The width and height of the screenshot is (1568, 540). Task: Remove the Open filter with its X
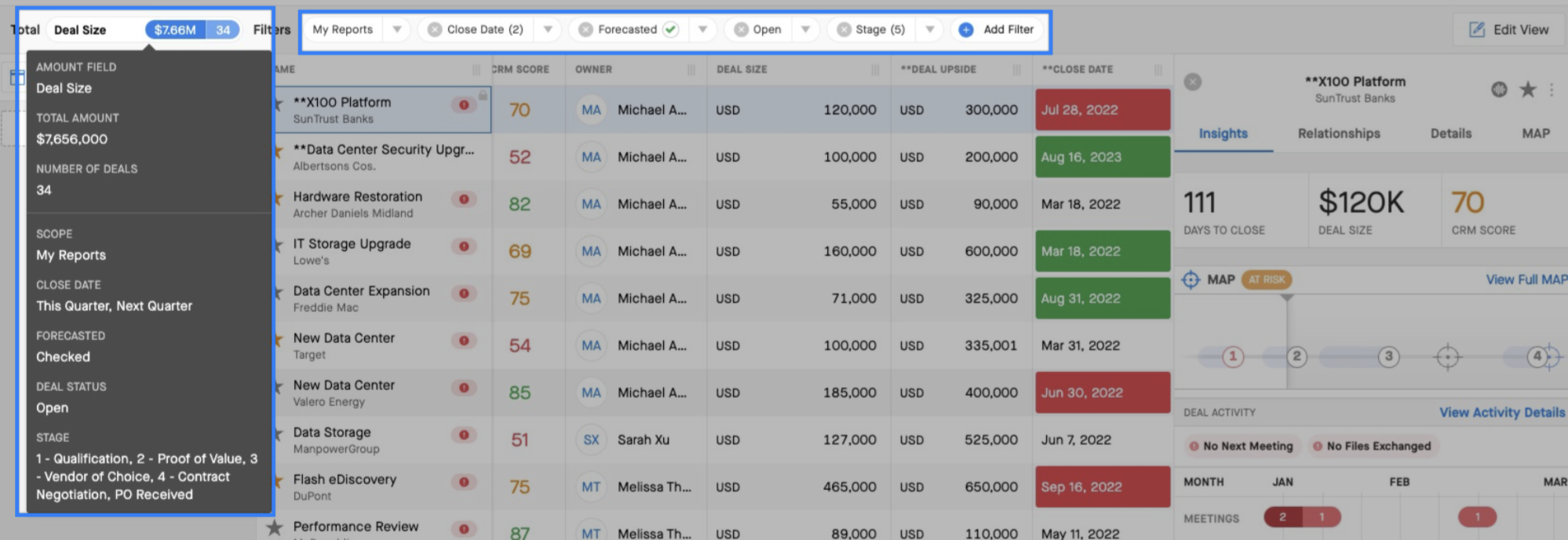click(x=741, y=30)
